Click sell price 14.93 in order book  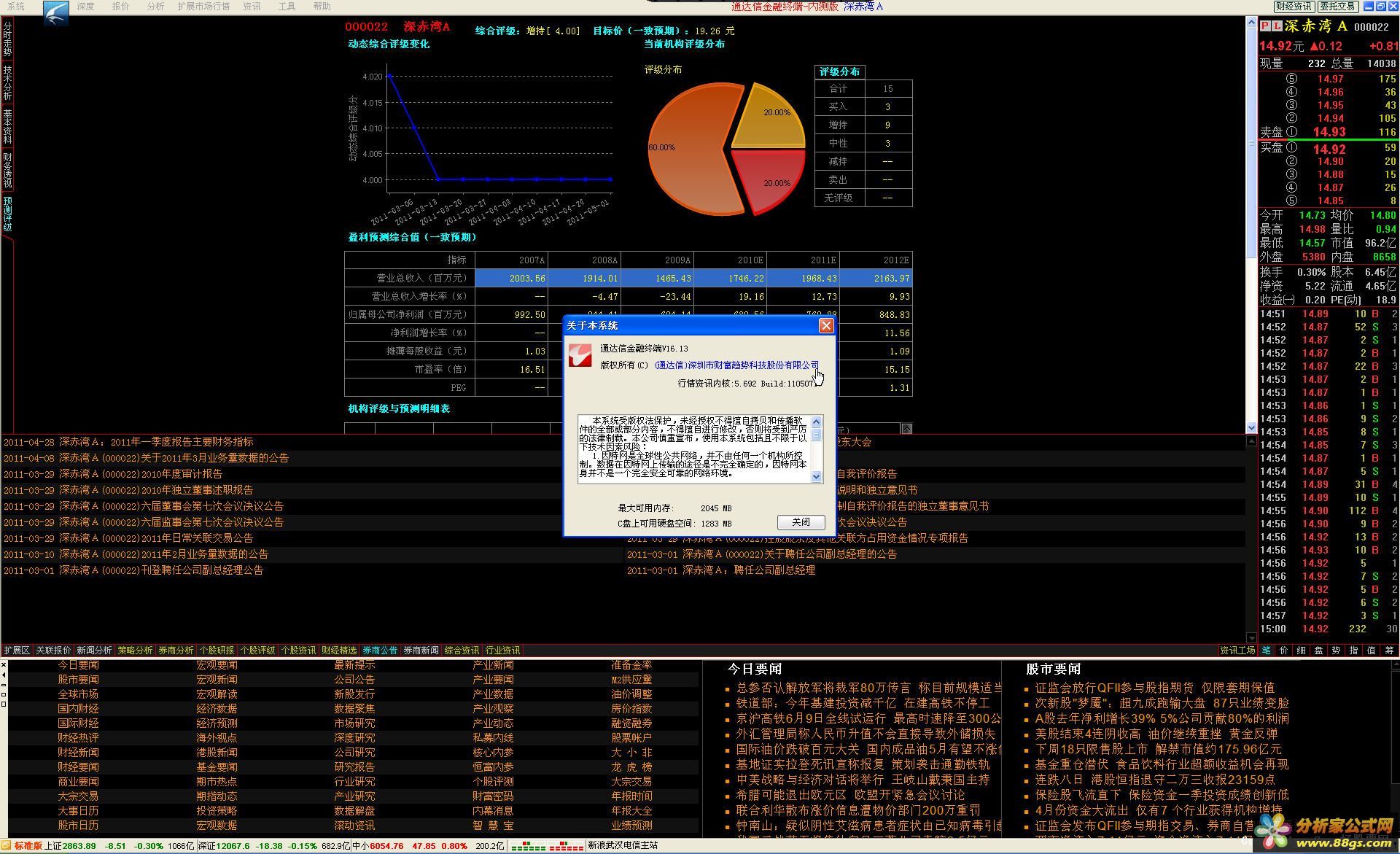(x=1329, y=132)
